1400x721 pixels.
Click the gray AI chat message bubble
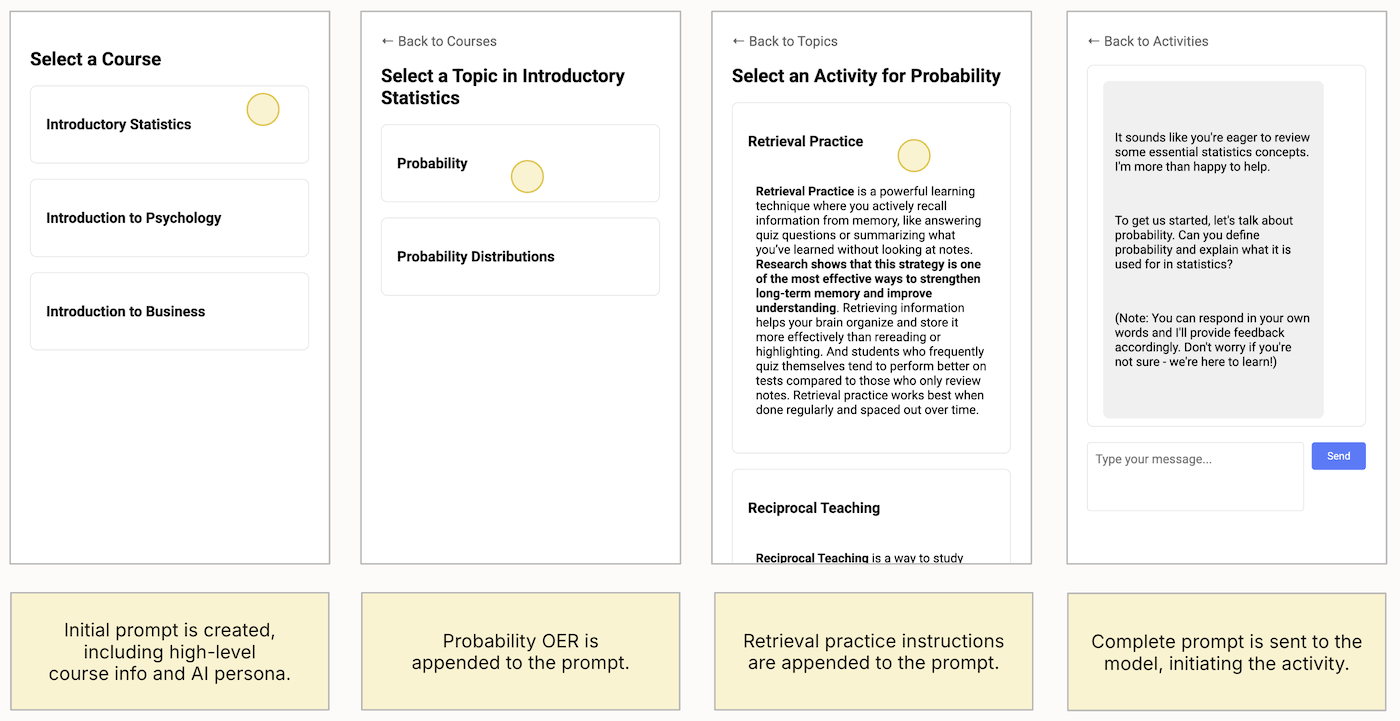(x=1213, y=250)
